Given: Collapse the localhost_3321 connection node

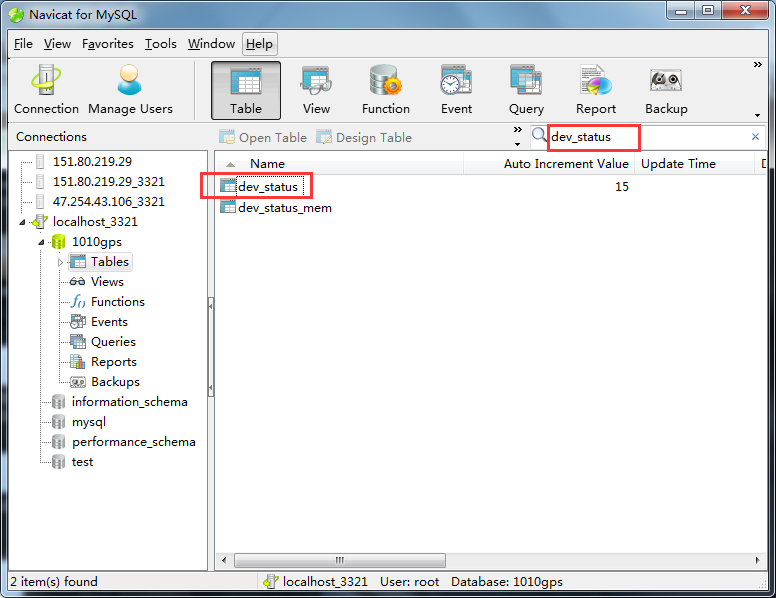Looking at the screenshot, I should 22,222.
